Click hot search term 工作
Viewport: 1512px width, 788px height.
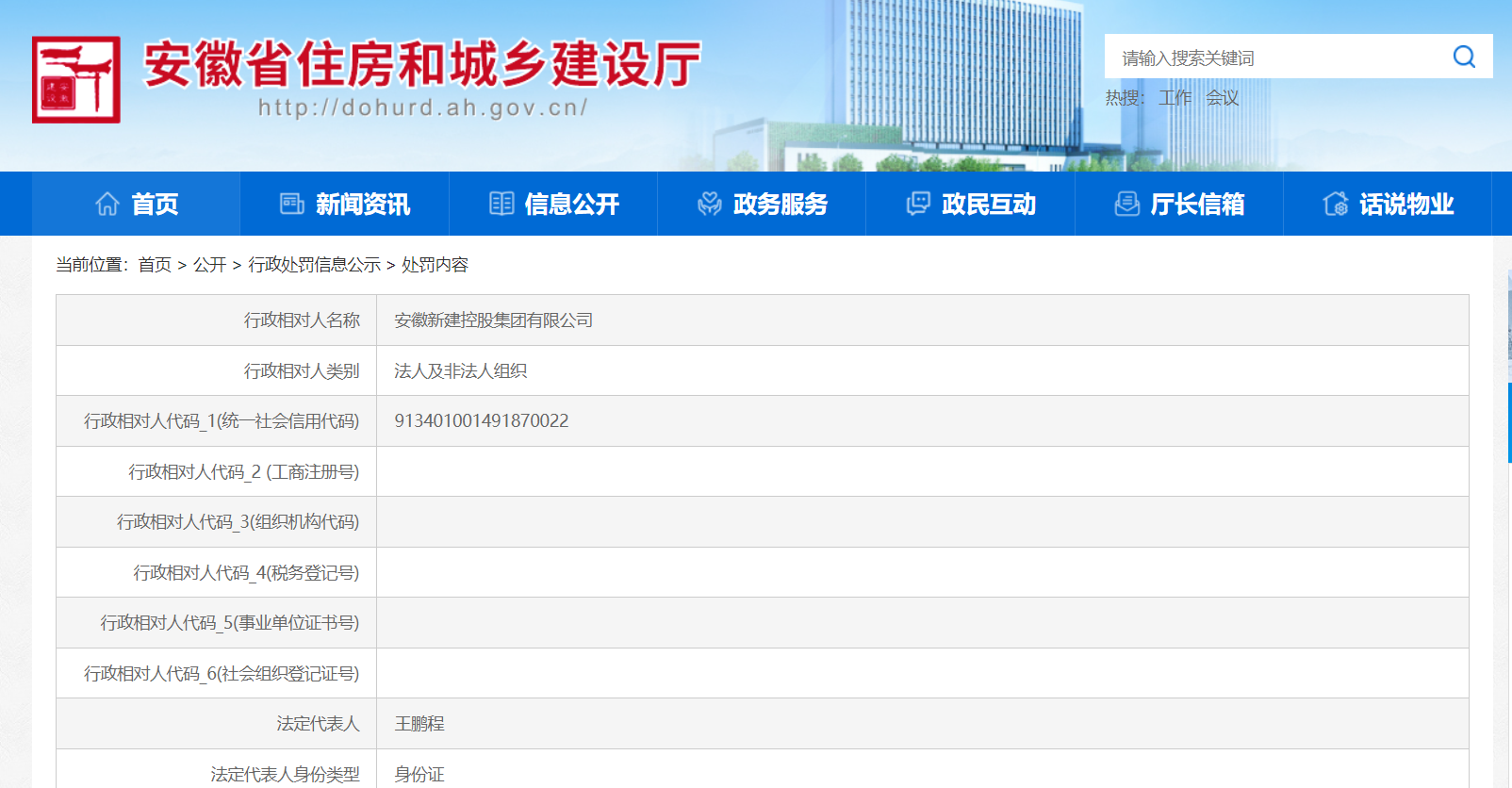tap(1175, 98)
